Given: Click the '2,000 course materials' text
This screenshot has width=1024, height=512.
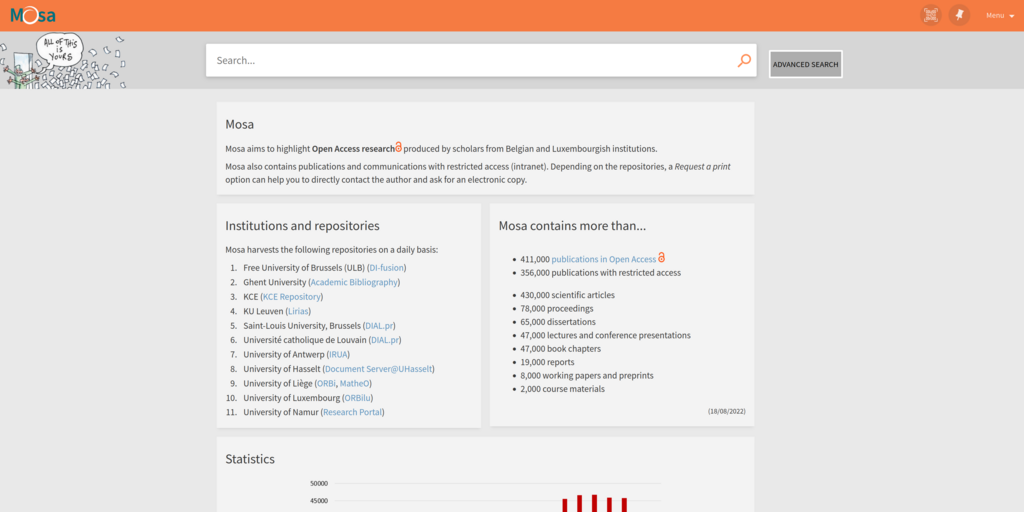Looking at the screenshot, I should pos(562,389).
